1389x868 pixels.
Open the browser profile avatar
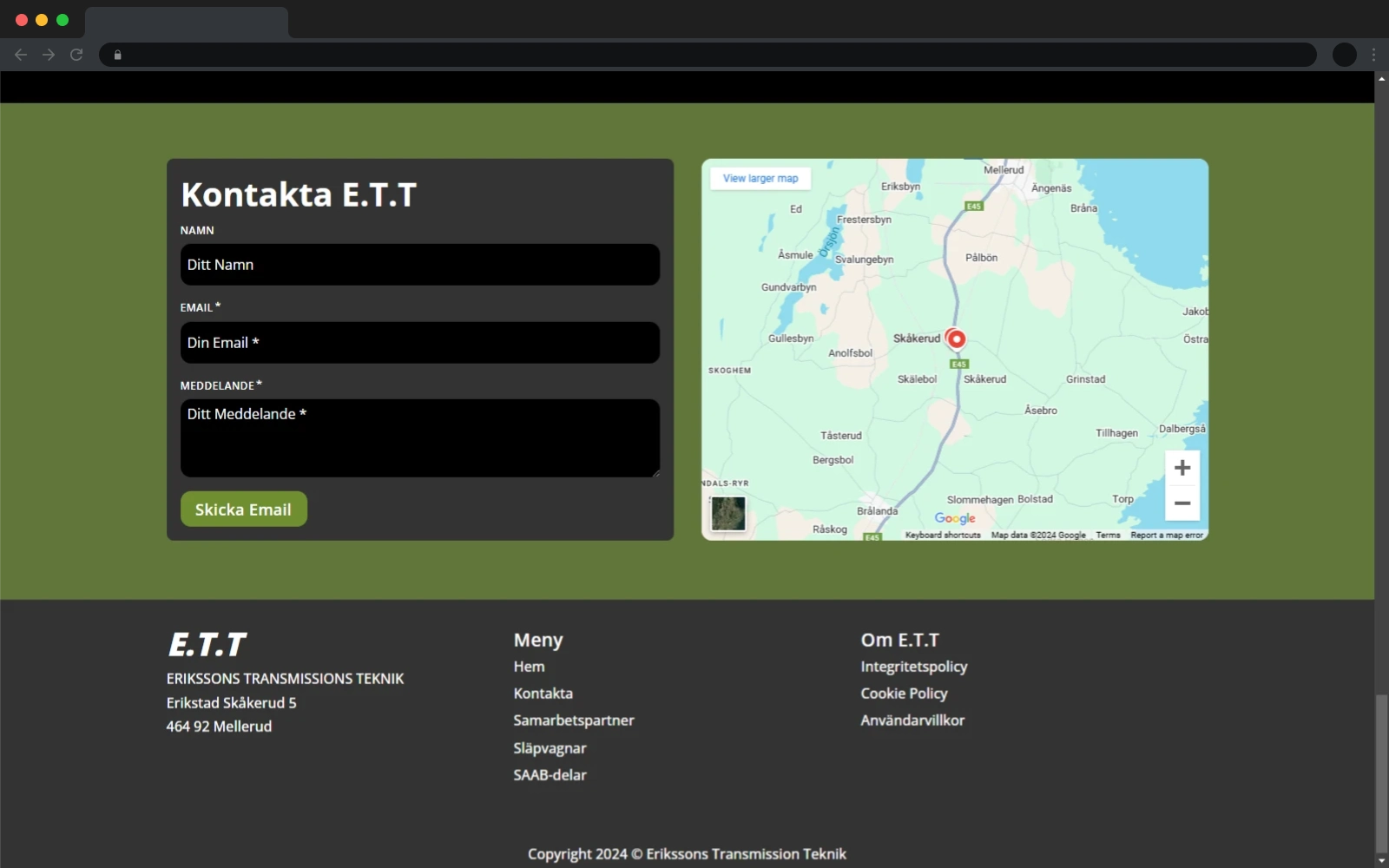1344,55
